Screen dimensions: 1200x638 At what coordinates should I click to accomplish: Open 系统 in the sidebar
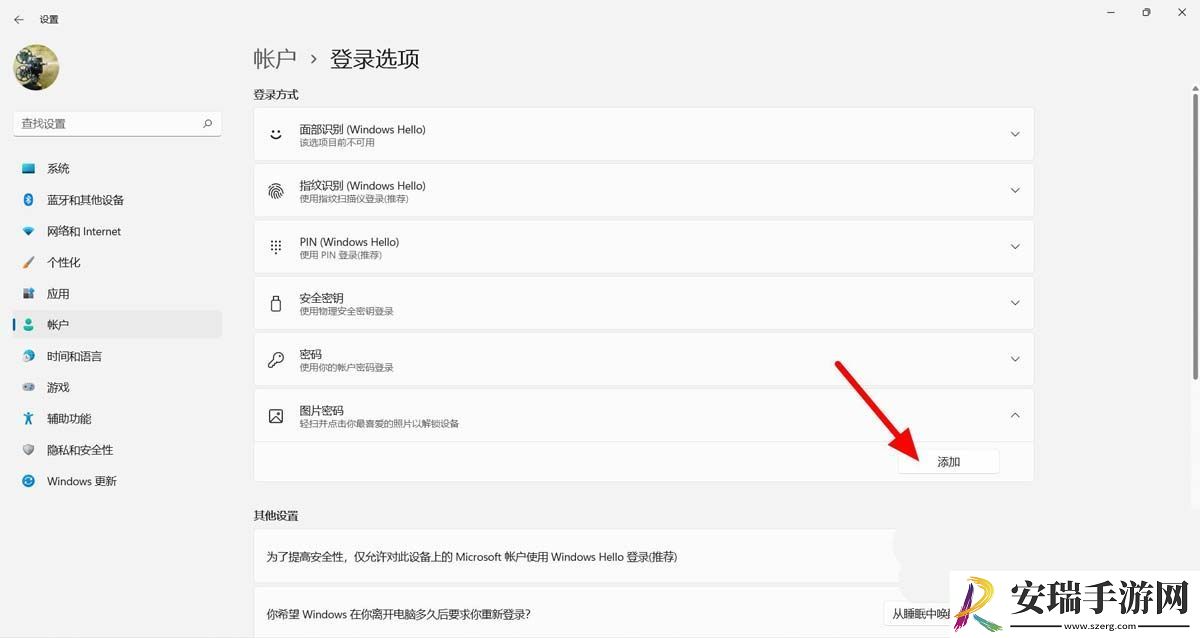coord(117,168)
